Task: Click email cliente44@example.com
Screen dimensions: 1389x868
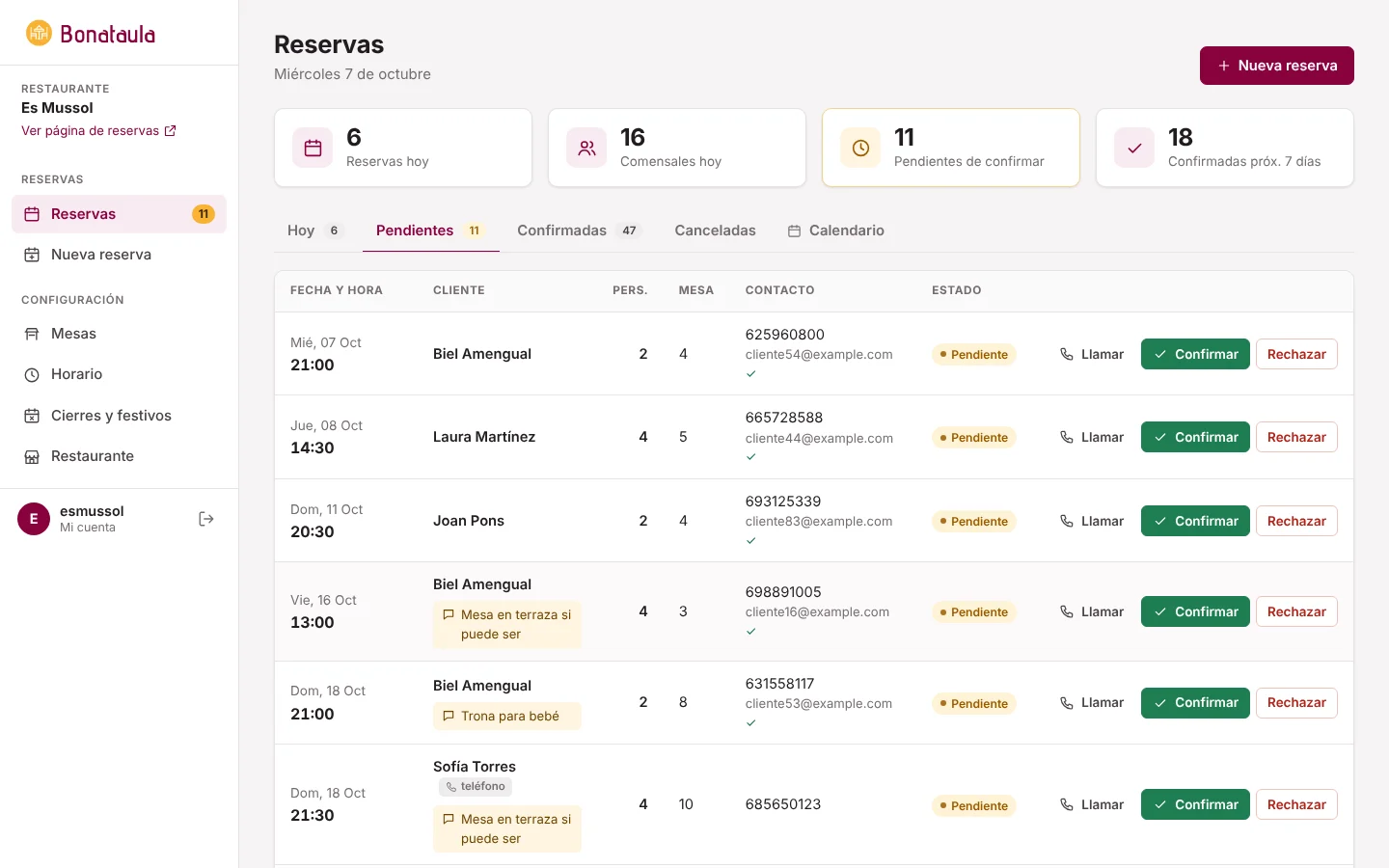Action: (819, 438)
